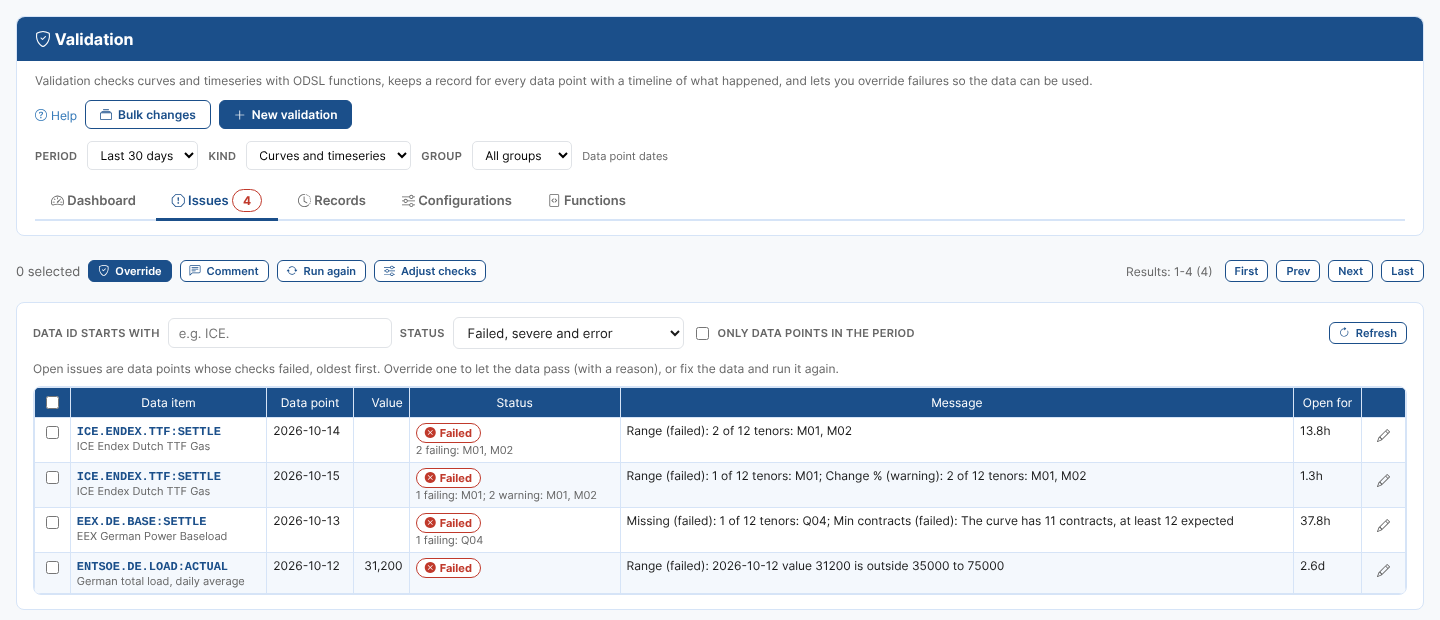This screenshot has height=620, width=1440.
Task: Click the '1 failing: Q04' status note
Action: click(449, 540)
